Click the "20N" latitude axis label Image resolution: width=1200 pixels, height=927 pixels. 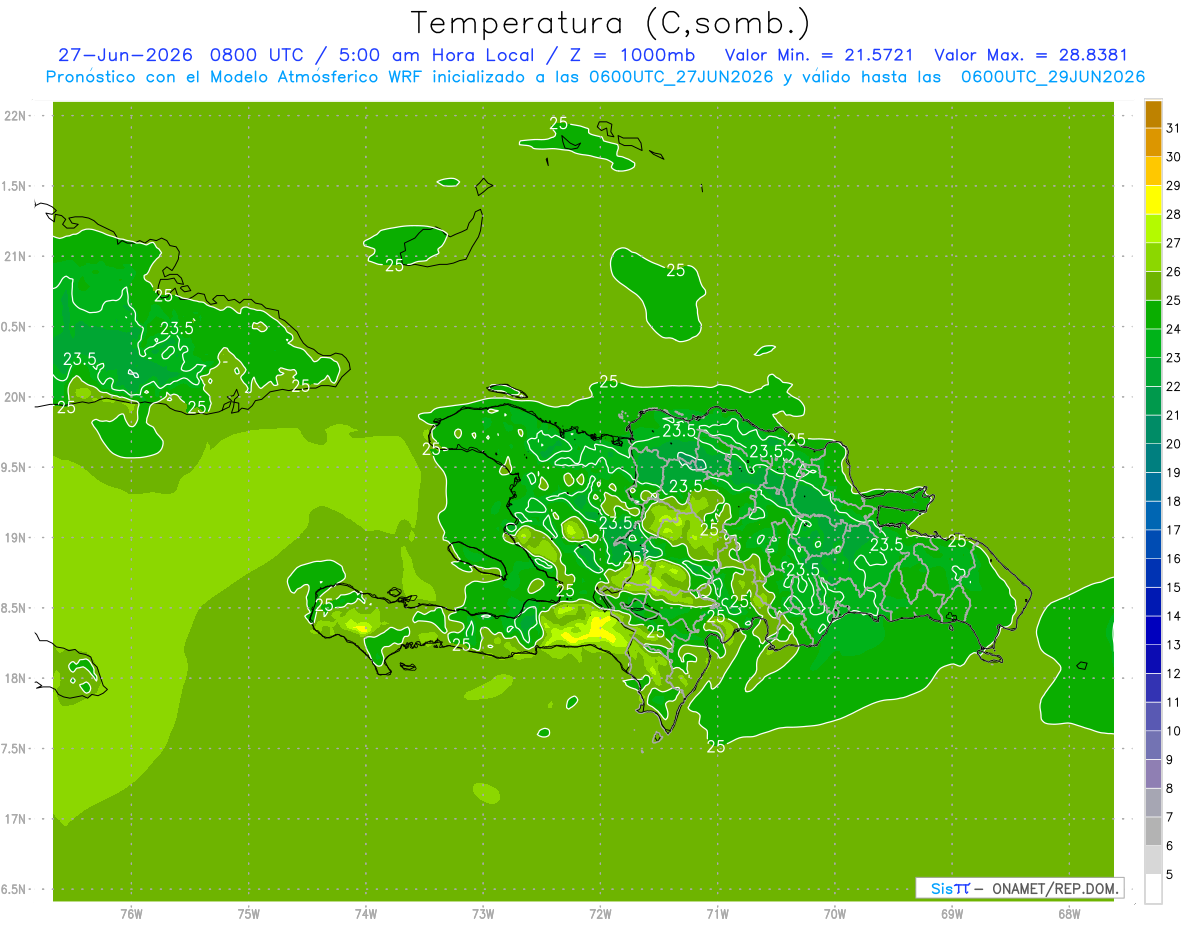pos(17,397)
